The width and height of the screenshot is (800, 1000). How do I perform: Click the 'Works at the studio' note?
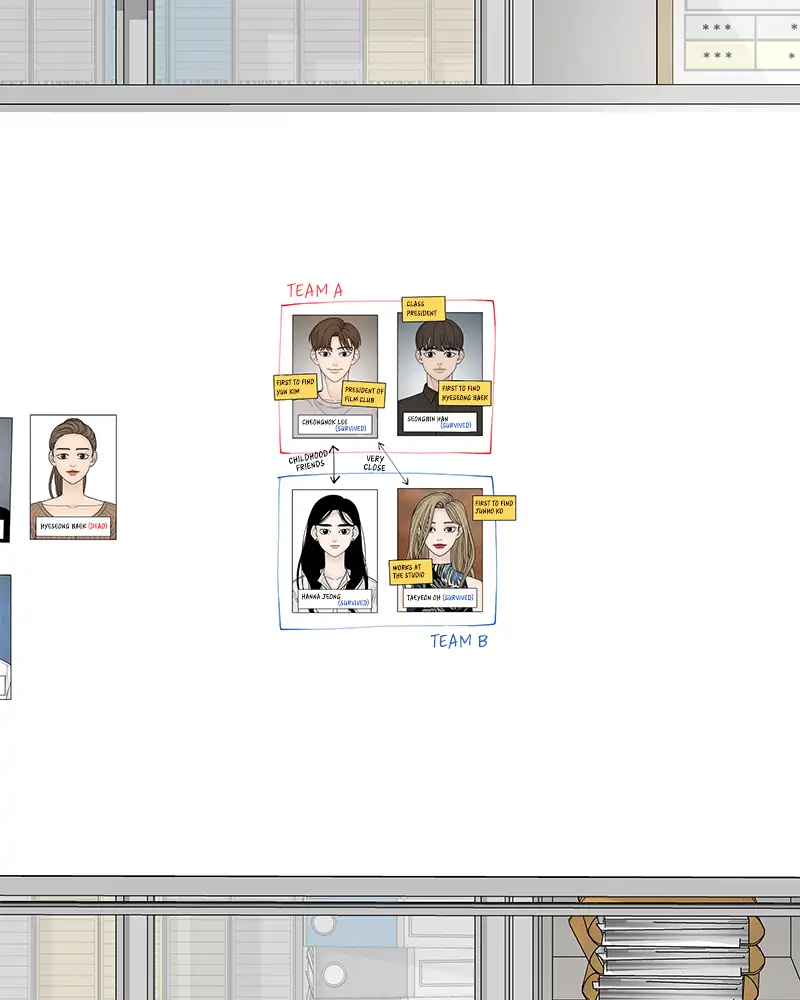[410, 571]
